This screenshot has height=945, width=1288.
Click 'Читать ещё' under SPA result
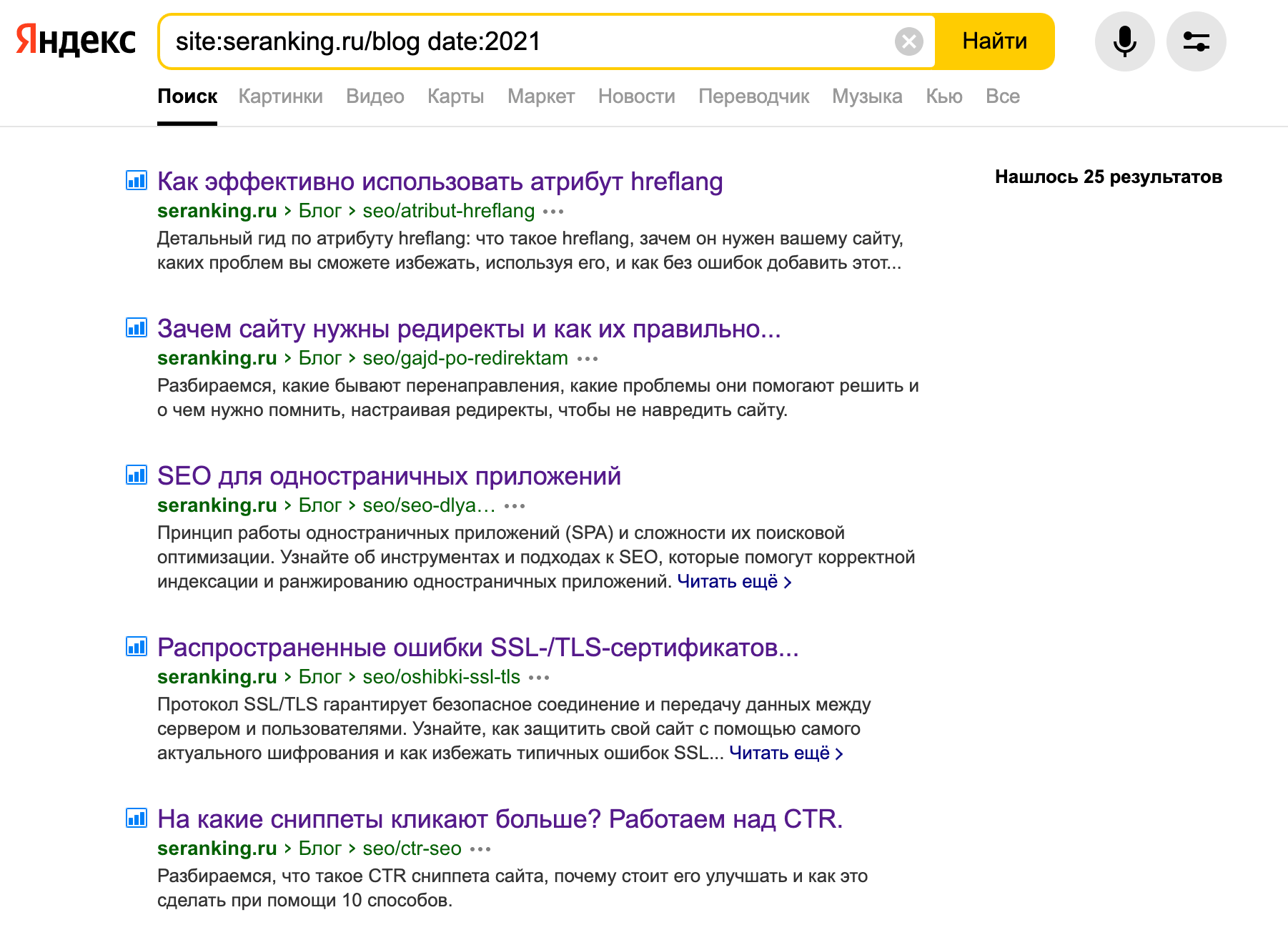coord(734,582)
